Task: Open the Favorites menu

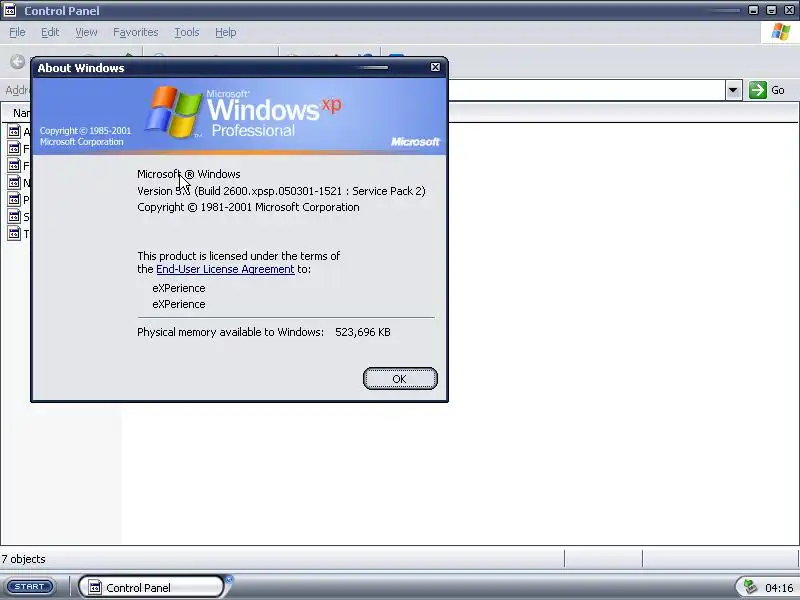Action: click(x=136, y=32)
